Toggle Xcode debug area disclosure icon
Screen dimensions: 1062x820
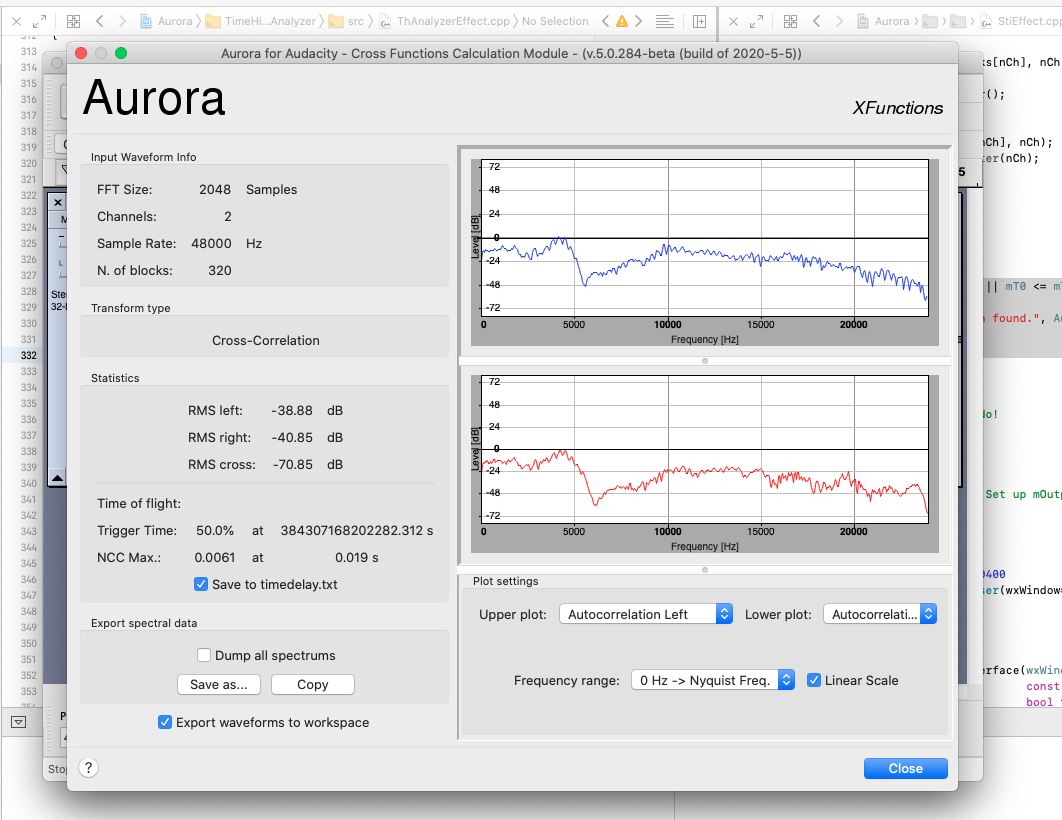tap(19, 722)
